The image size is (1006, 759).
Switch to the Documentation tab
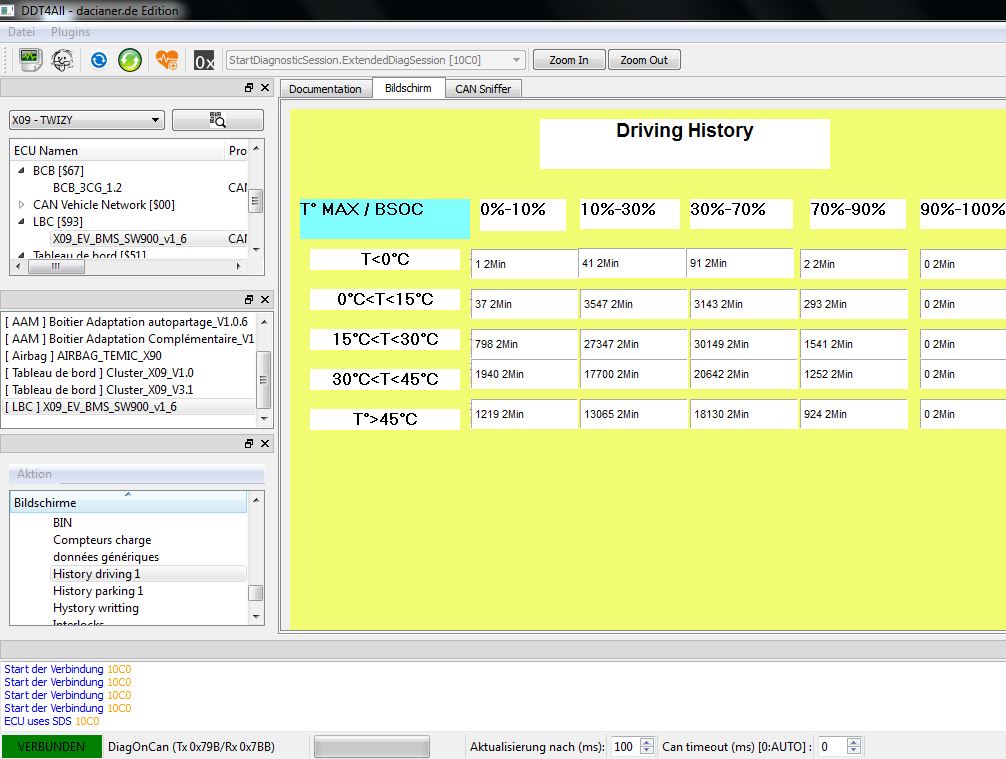point(325,89)
